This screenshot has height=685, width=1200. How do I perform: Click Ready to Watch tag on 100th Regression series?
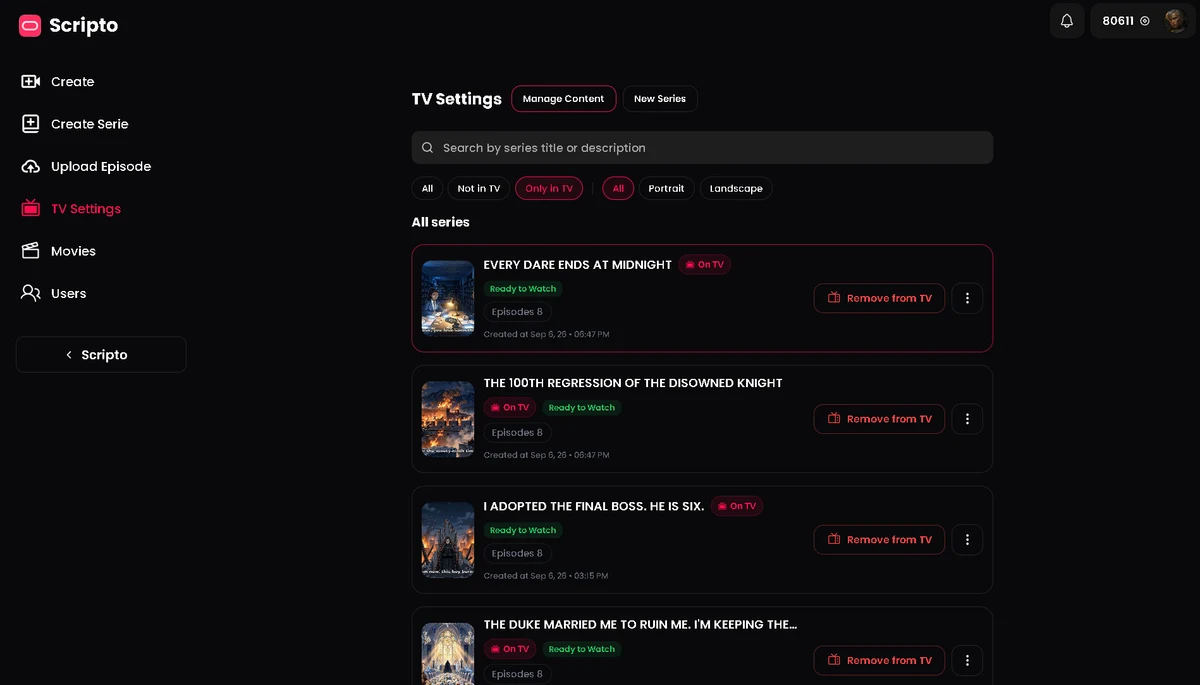coord(582,408)
